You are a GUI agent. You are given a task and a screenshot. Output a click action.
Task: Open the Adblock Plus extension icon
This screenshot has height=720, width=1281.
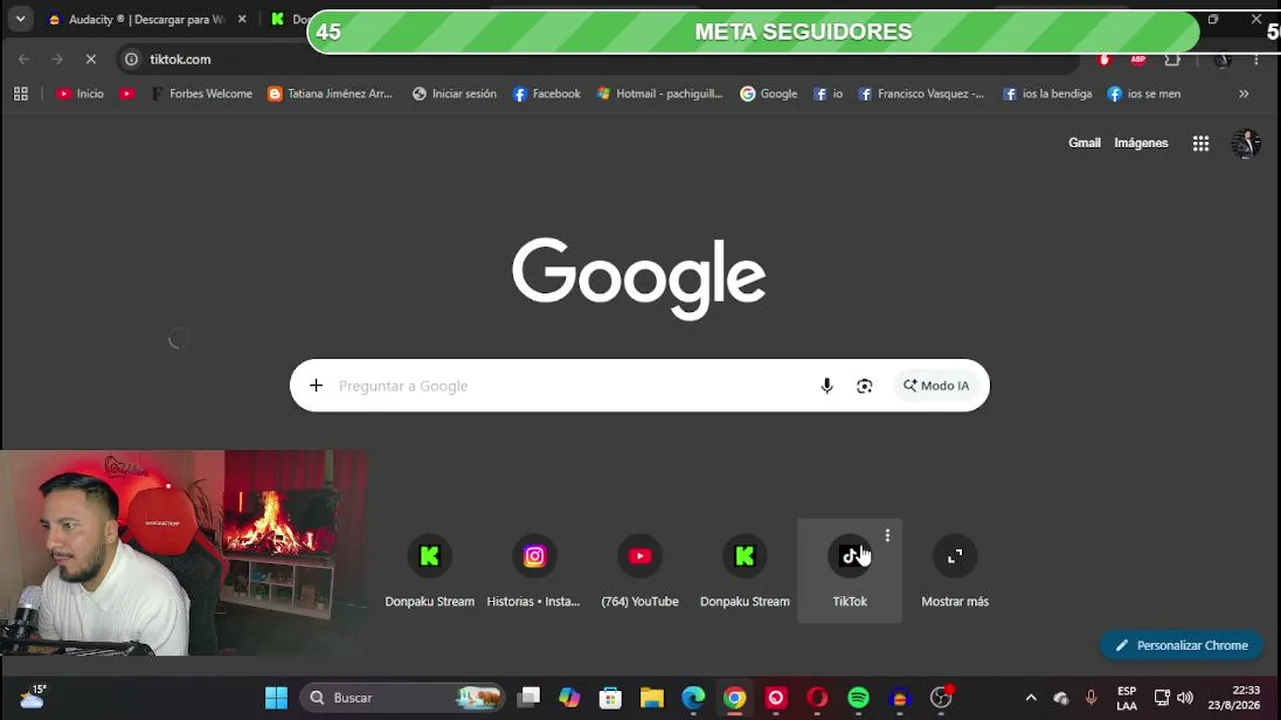coord(1138,59)
